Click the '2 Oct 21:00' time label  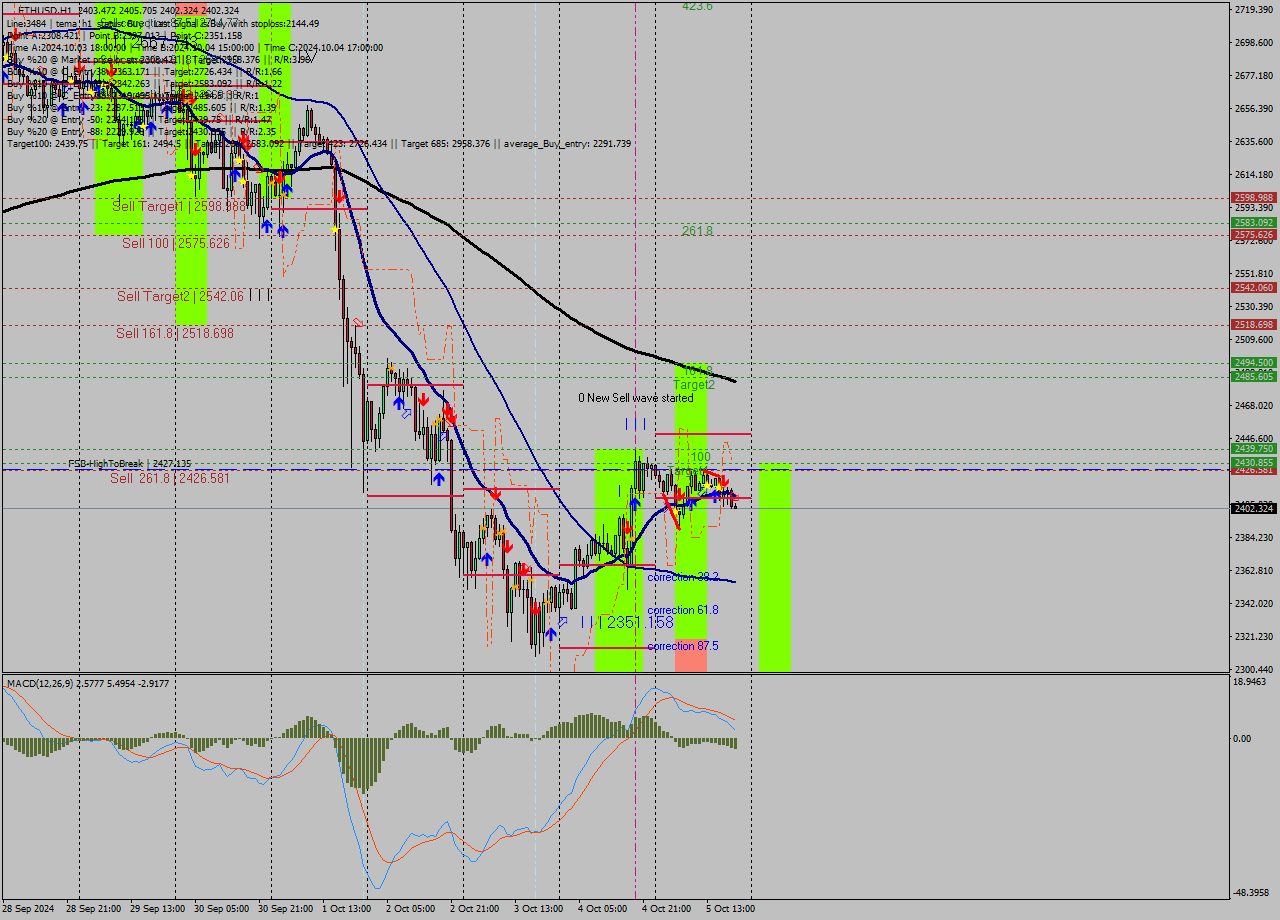[x=475, y=909]
